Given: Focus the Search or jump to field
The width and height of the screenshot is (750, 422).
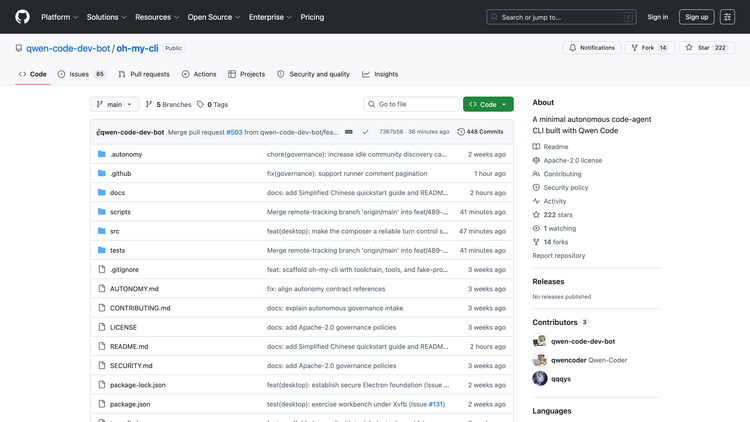Looking at the screenshot, I should pyautogui.click(x=561, y=17).
